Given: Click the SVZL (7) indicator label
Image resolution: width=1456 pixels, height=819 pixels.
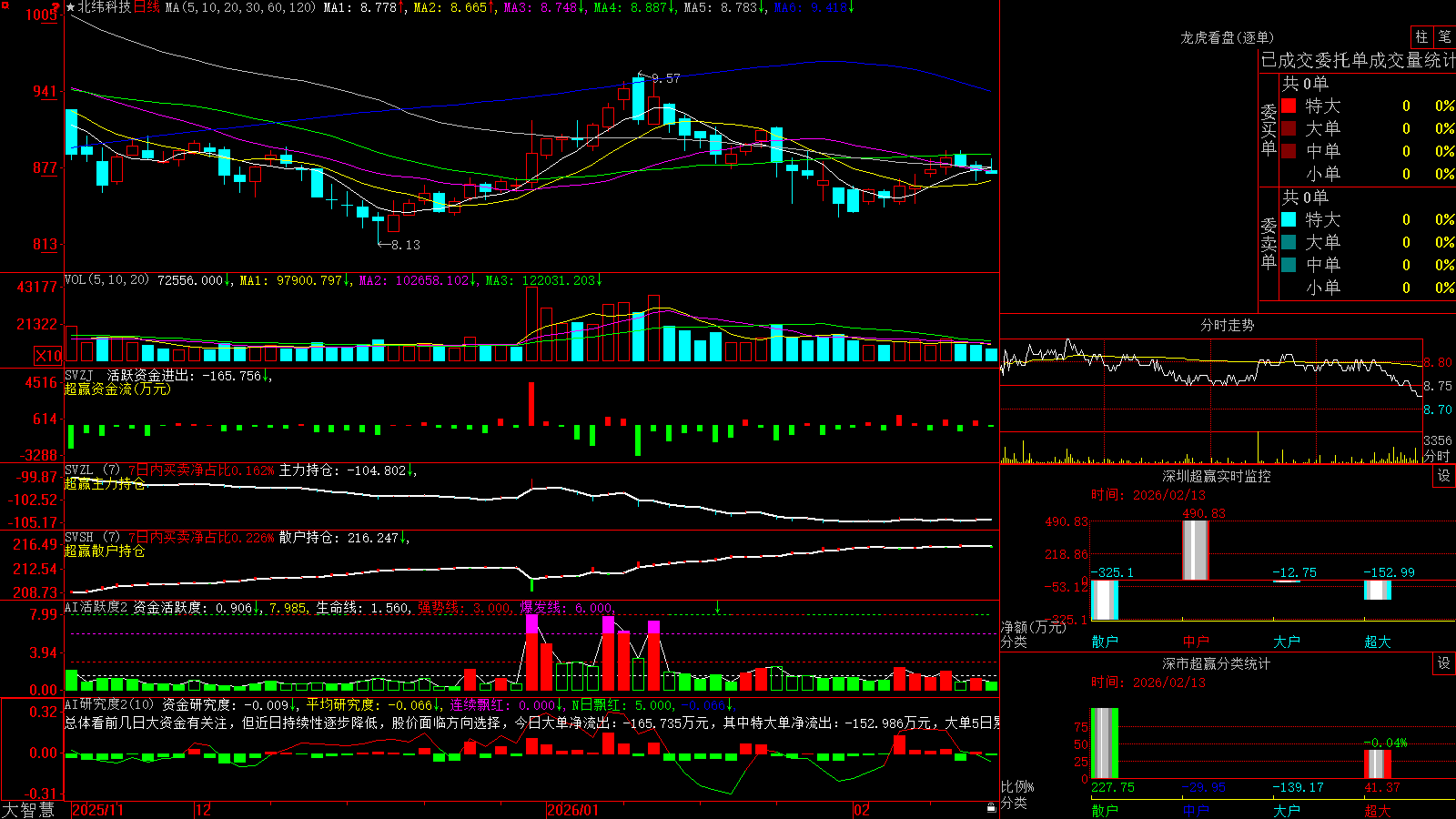Looking at the screenshot, I should point(92,470).
